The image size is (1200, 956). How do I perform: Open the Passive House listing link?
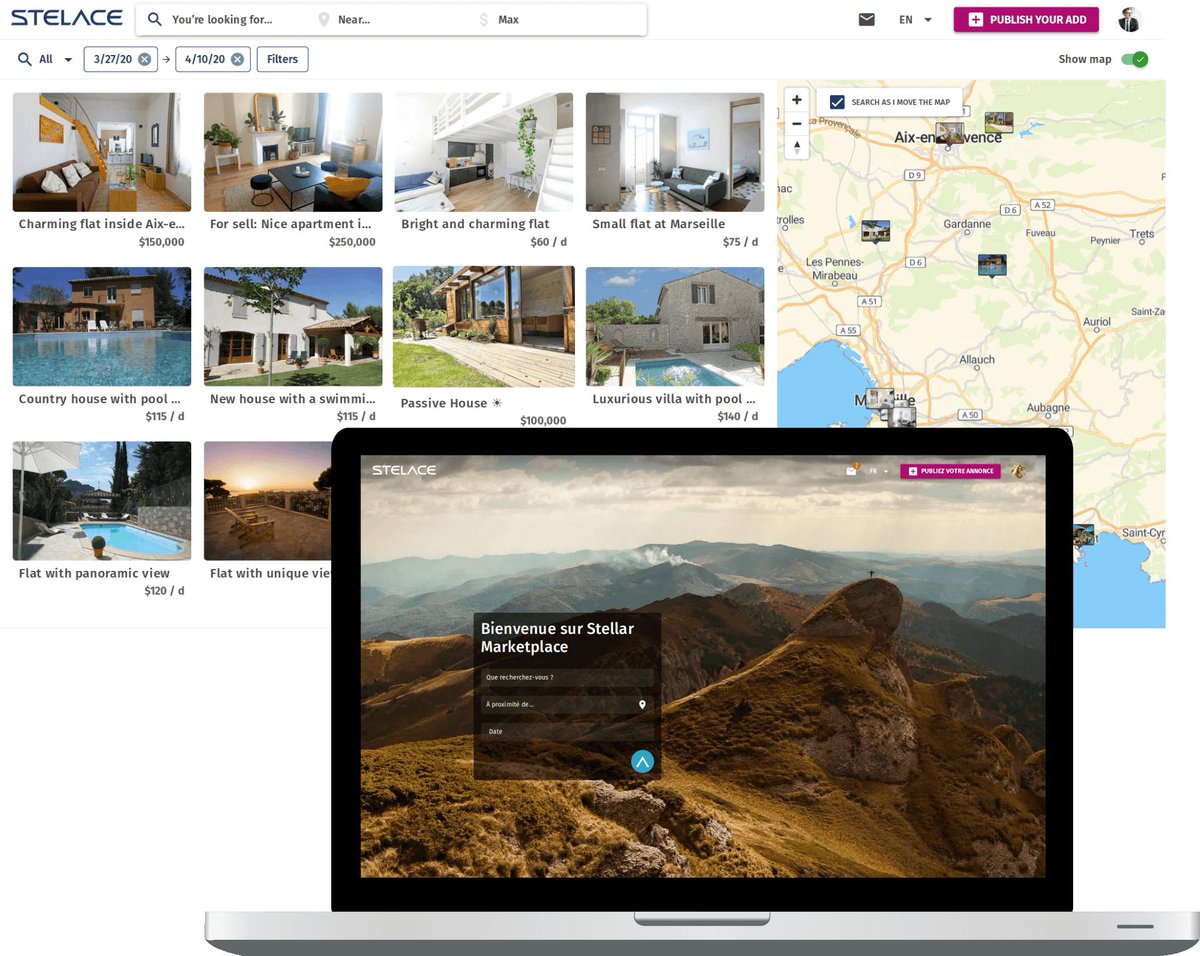pyautogui.click(x=444, y=403)
